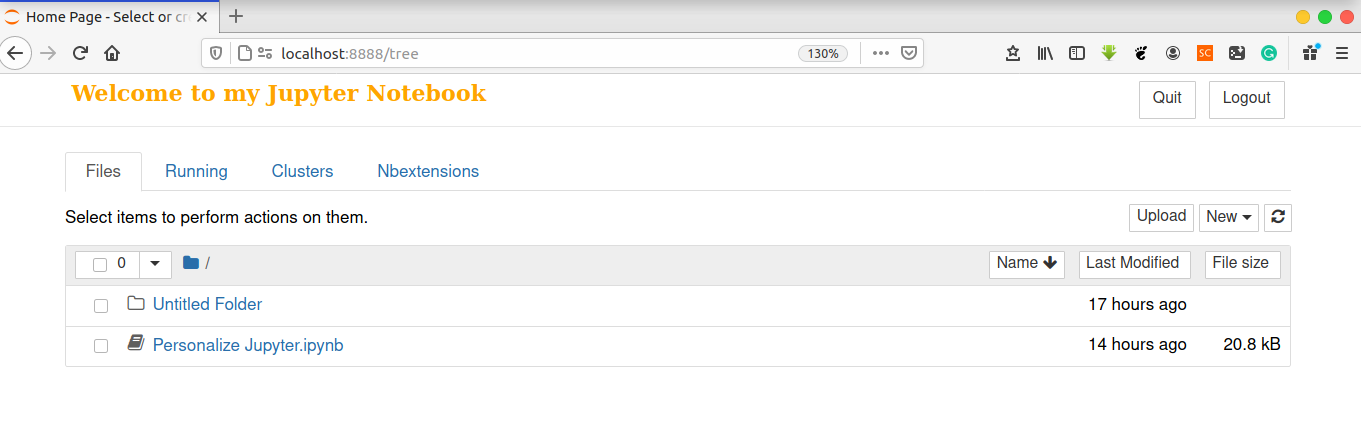1361x432 pixels.
Task: Click the green download arrow extension icon
Action: pos(1109,54)
